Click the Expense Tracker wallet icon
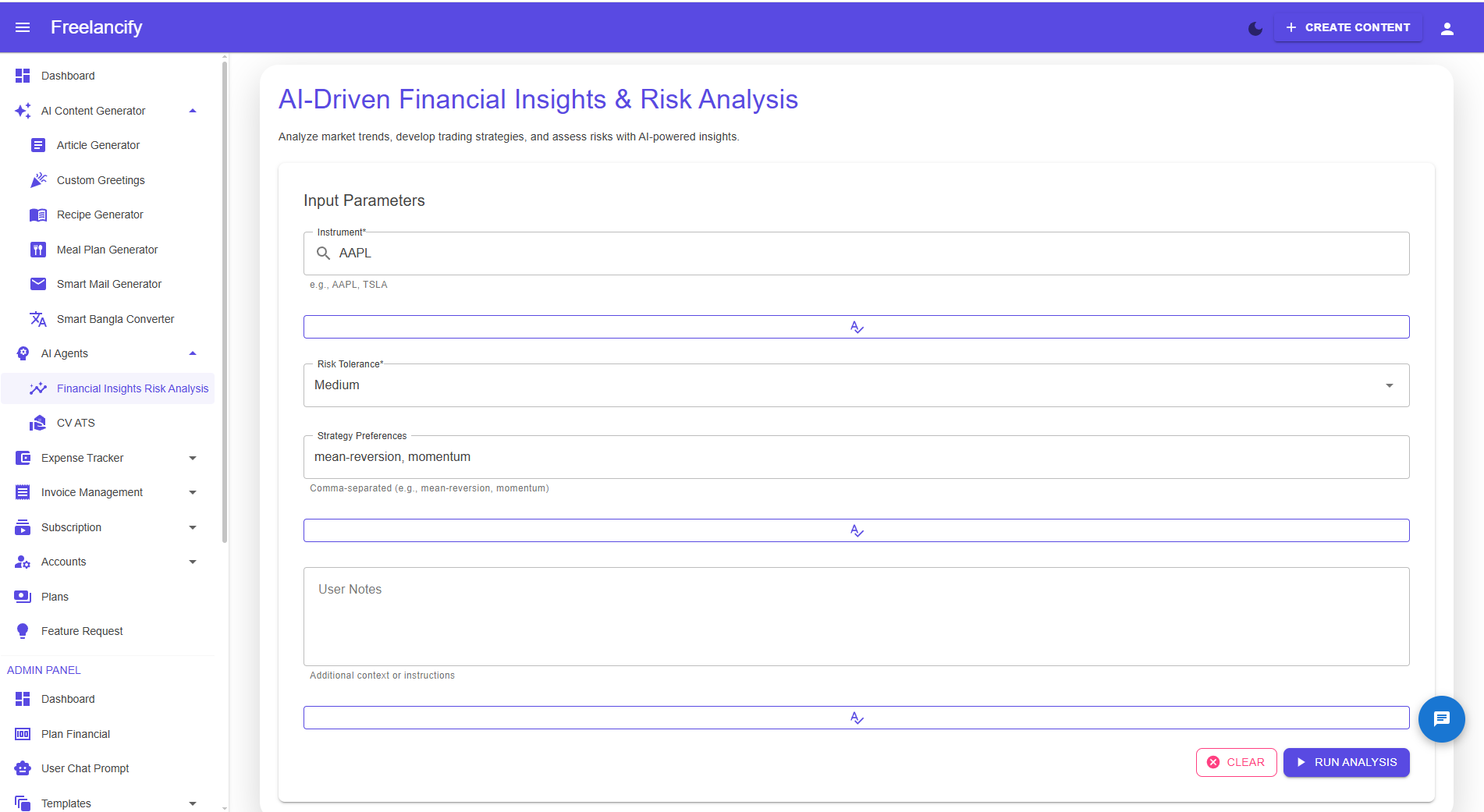 tap(23, 458)
